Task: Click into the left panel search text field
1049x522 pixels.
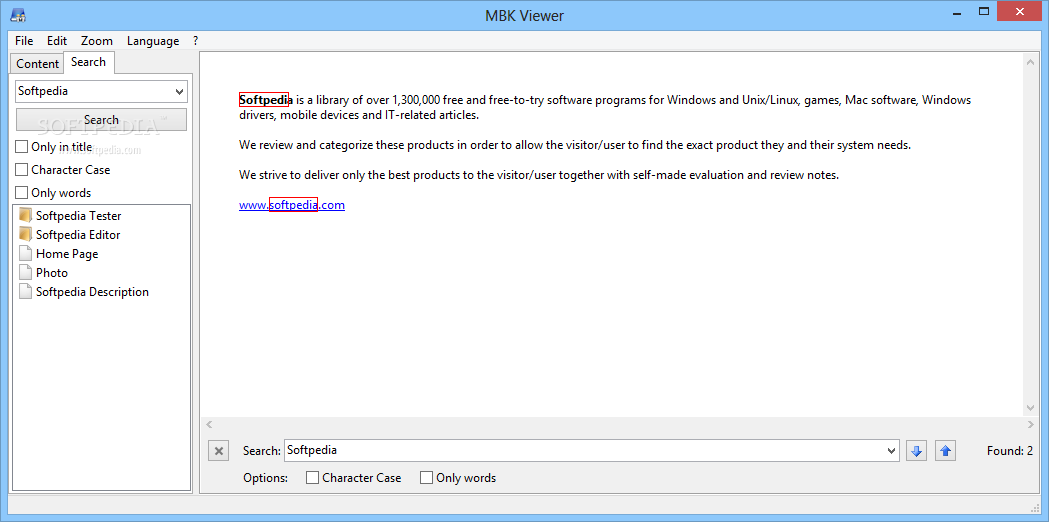Action: [x=94, y=92]
